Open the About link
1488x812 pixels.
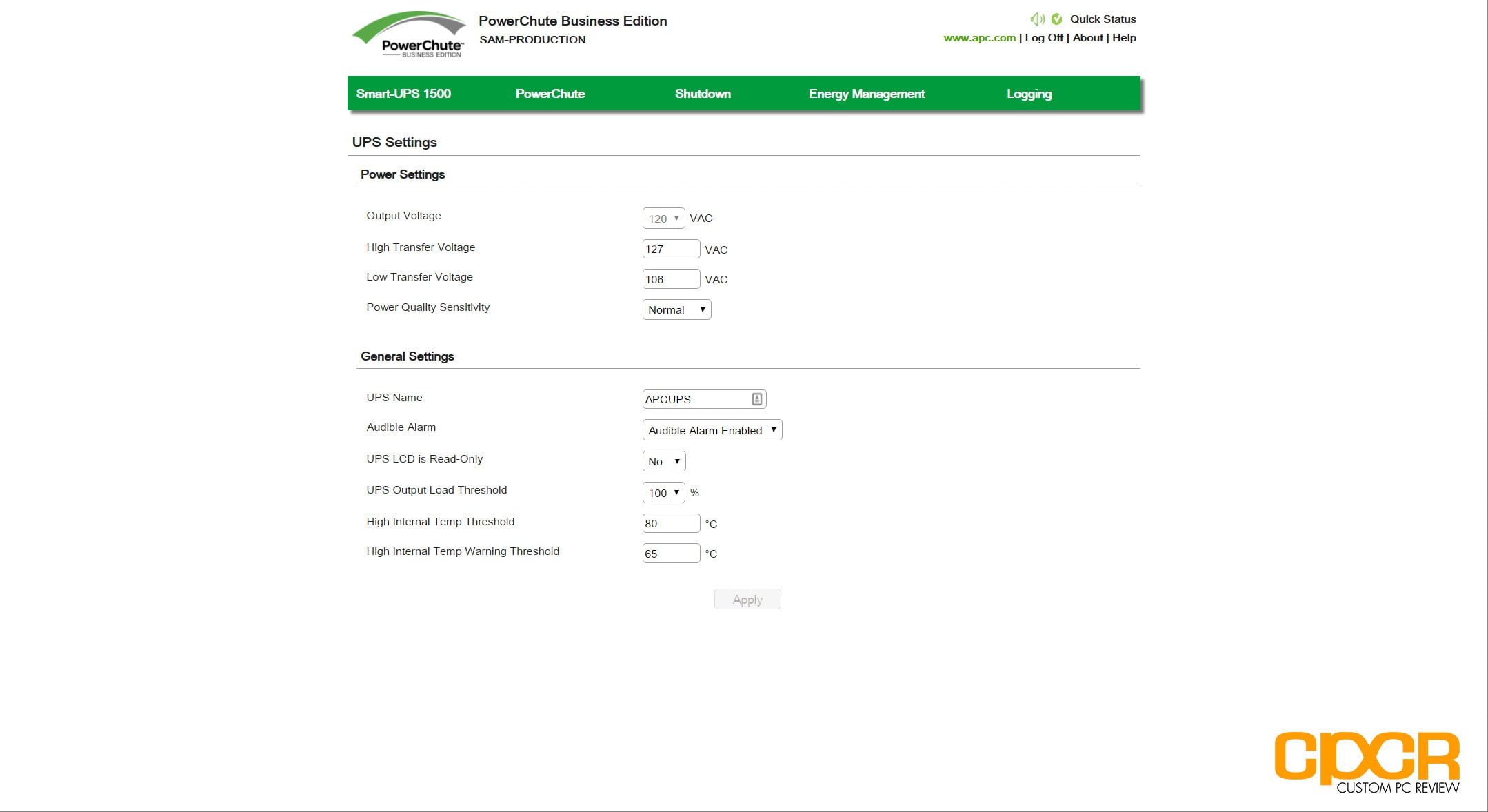[1087, 38]
